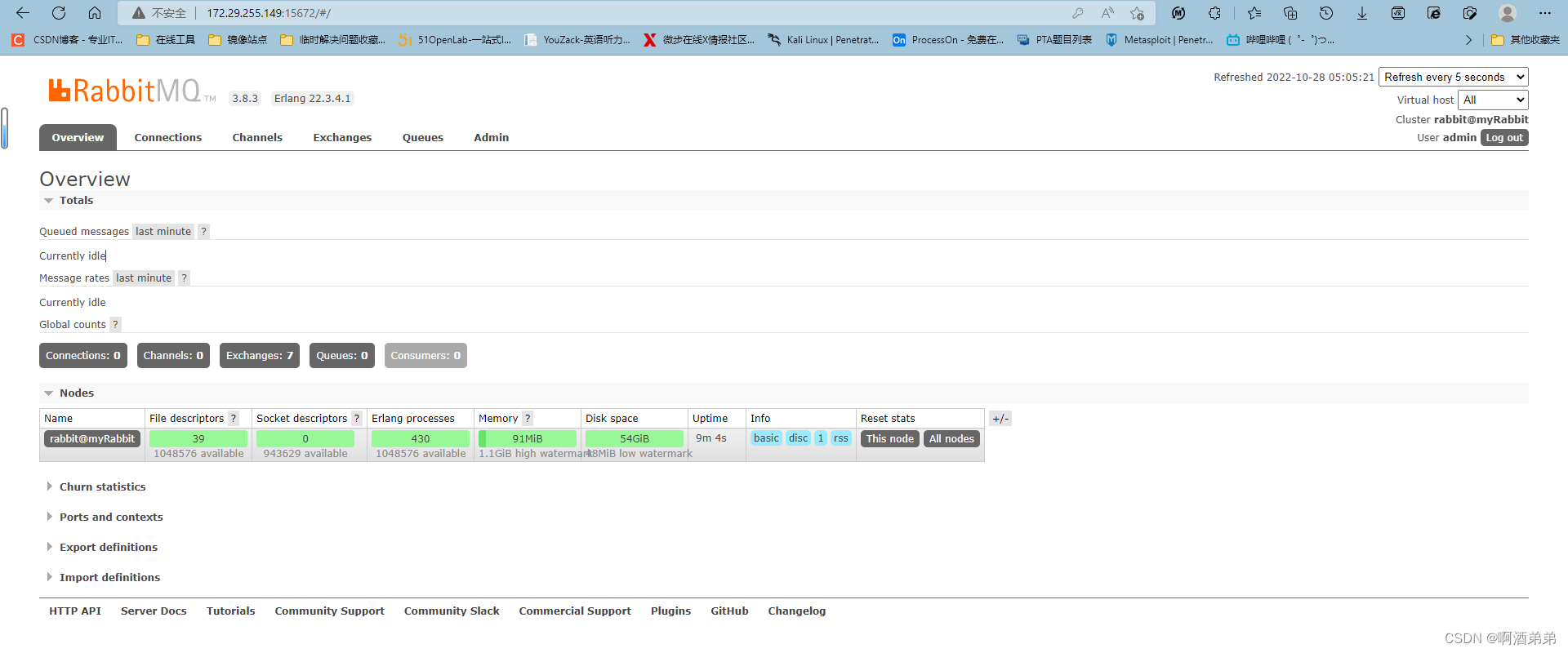Image resolution: width=1568 pixels, height=653 pixels.
Task: Open the Math Solver icon
Action: click(x=1398, y=13)
